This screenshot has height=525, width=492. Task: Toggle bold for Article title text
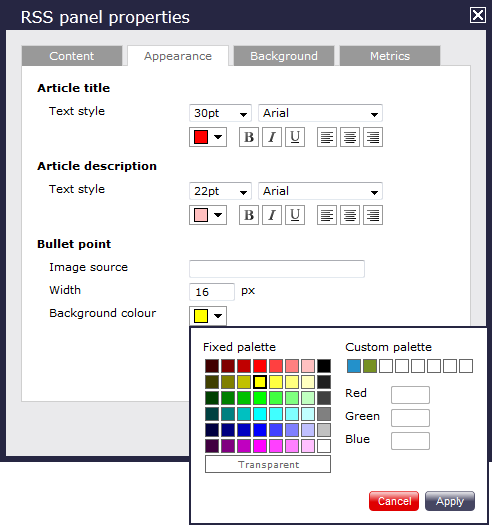tap(249, 137)
